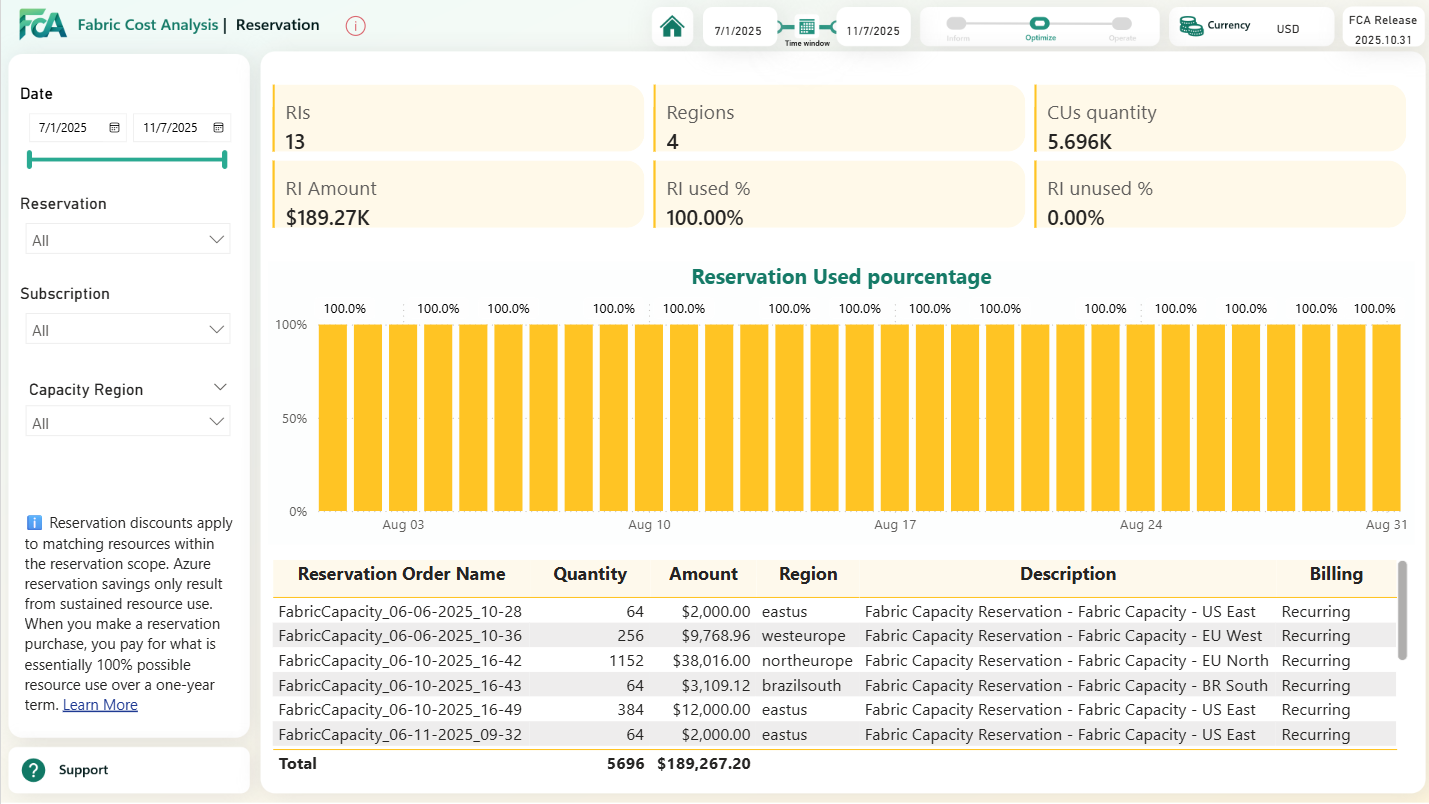Open the red info icon next to Reservation title
Viewport: 1429px width, 804px height.
tap(355, 26)
